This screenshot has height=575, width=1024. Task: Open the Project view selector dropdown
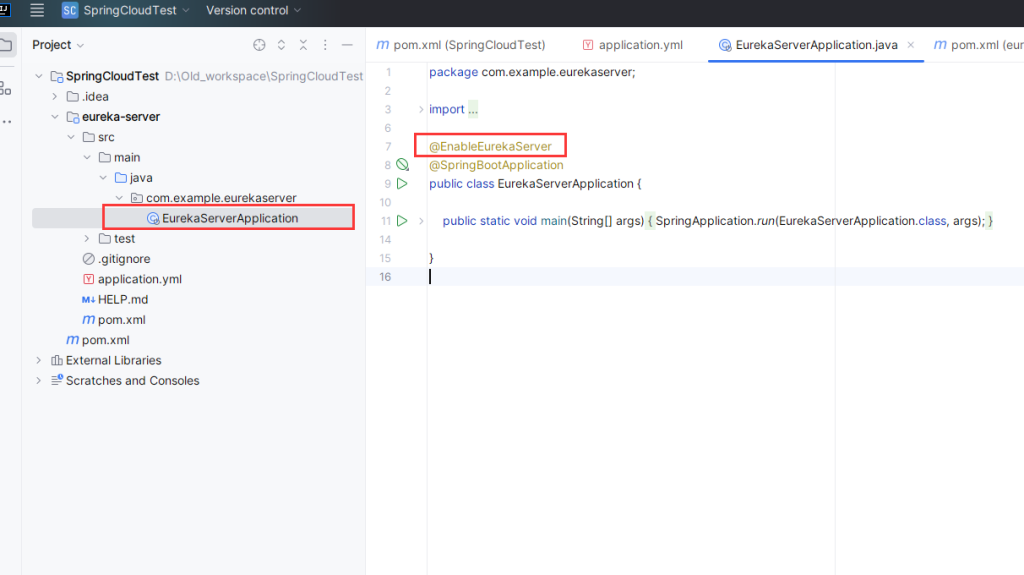(58, 45)
